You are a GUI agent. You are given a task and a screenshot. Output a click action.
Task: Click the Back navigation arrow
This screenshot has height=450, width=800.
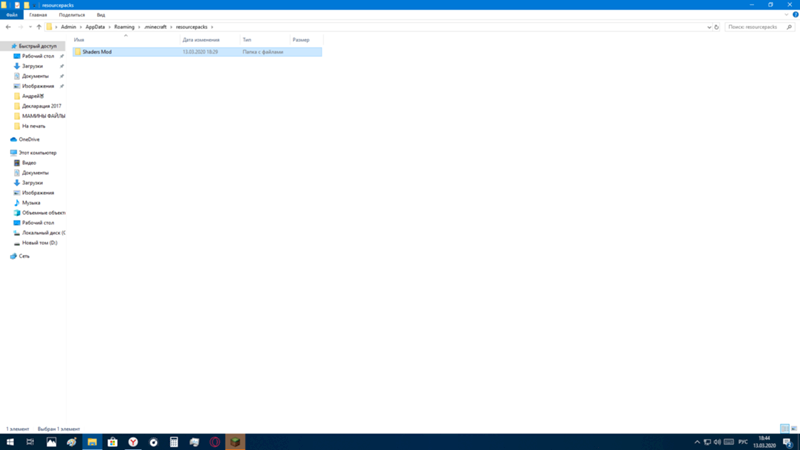pyautogui.click(x=8, y=27)
